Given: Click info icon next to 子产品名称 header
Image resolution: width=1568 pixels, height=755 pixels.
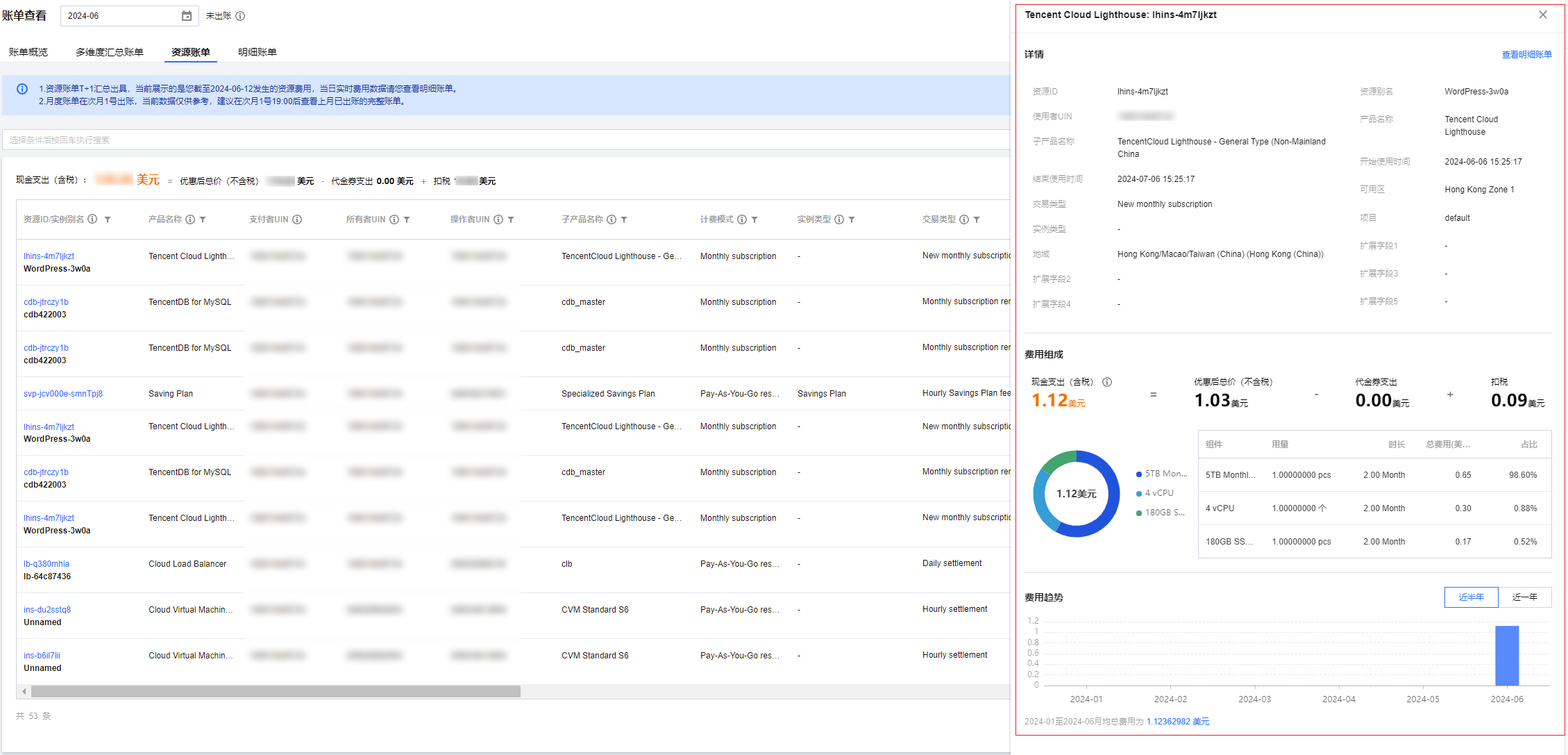Looking at the screenshot, I should point(612,219).
